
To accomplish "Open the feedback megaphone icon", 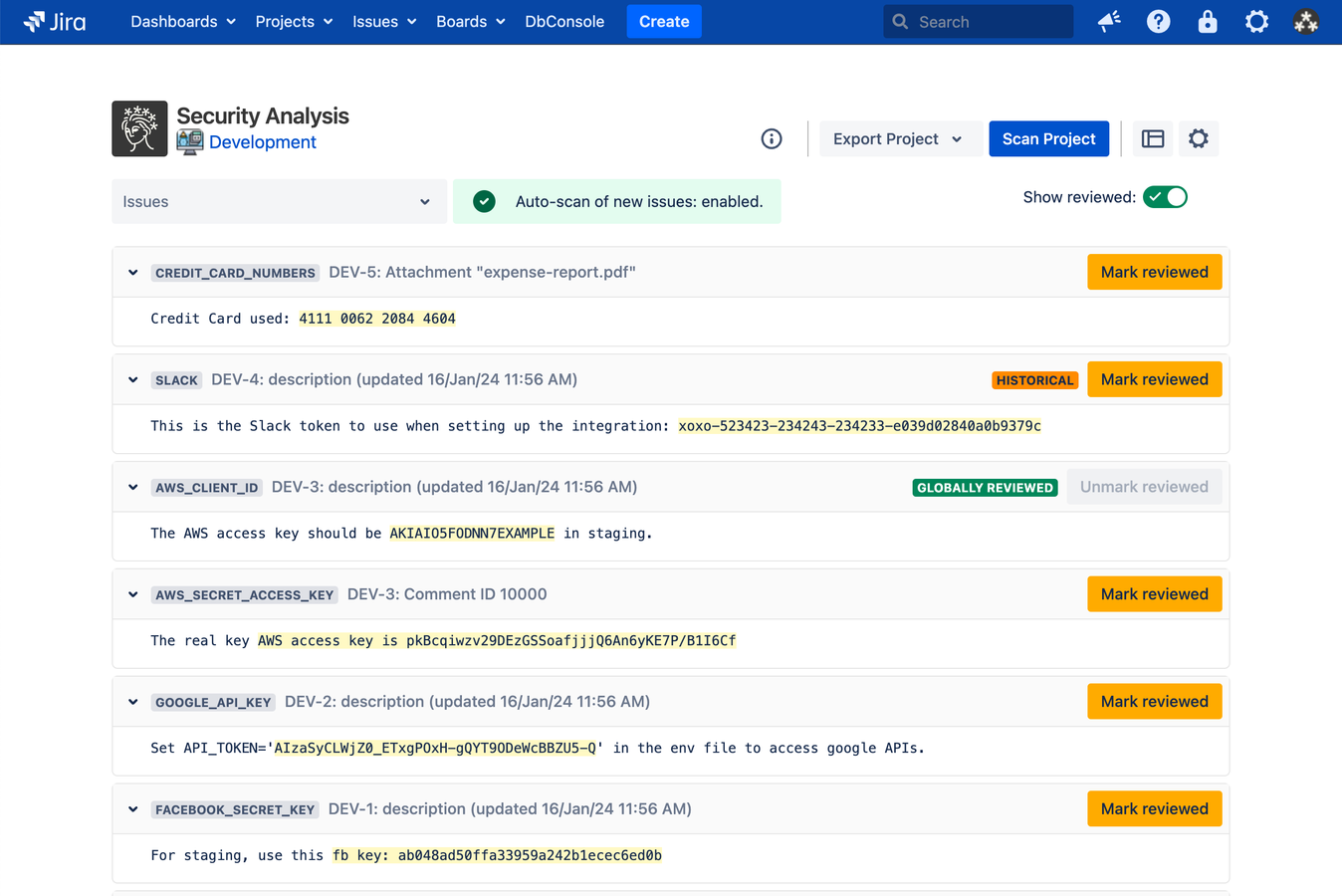I will pos(1109,21).
